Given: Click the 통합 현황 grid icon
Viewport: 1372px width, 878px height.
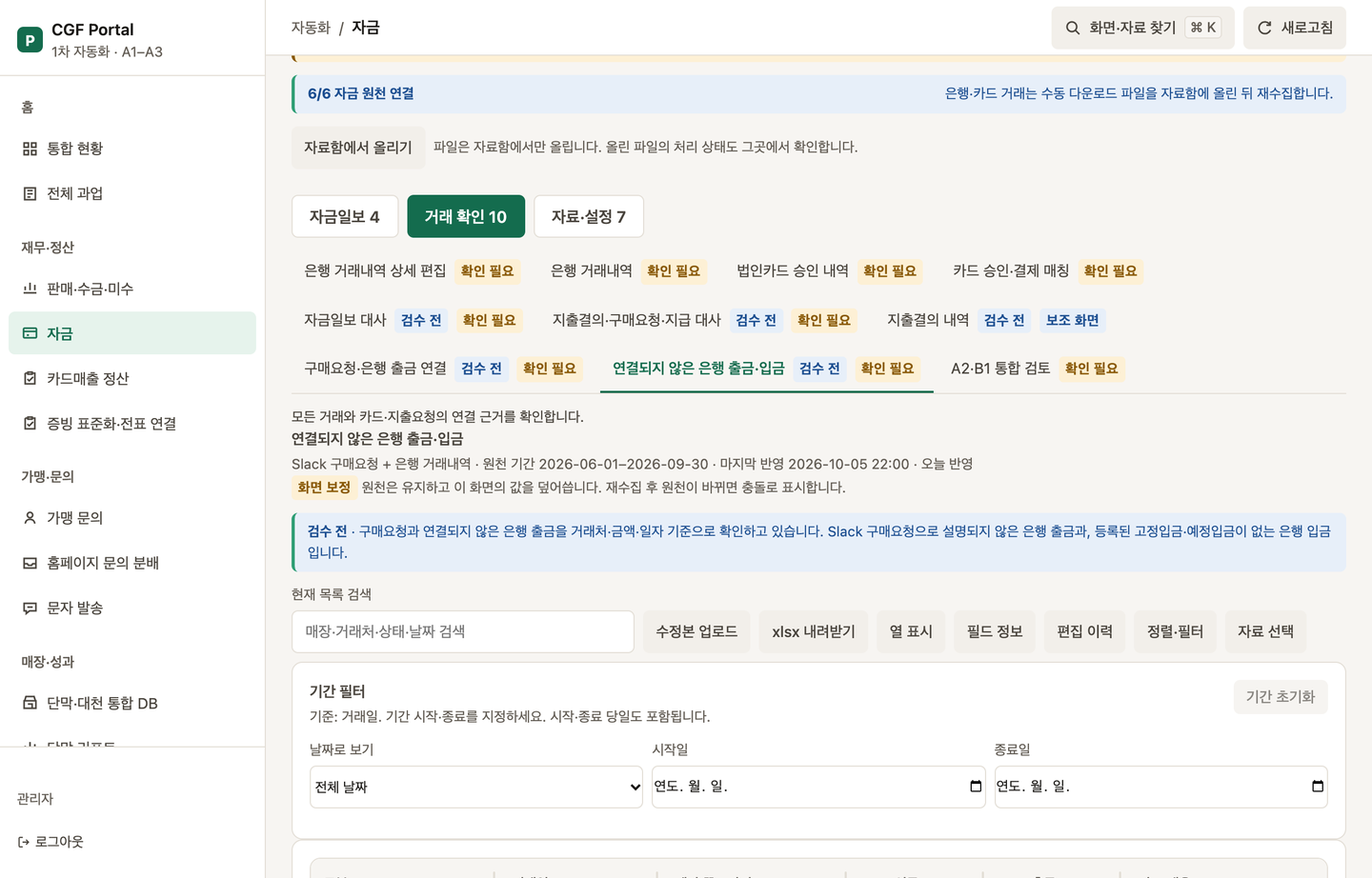Looking at the screenshot, I should [30, 149].
